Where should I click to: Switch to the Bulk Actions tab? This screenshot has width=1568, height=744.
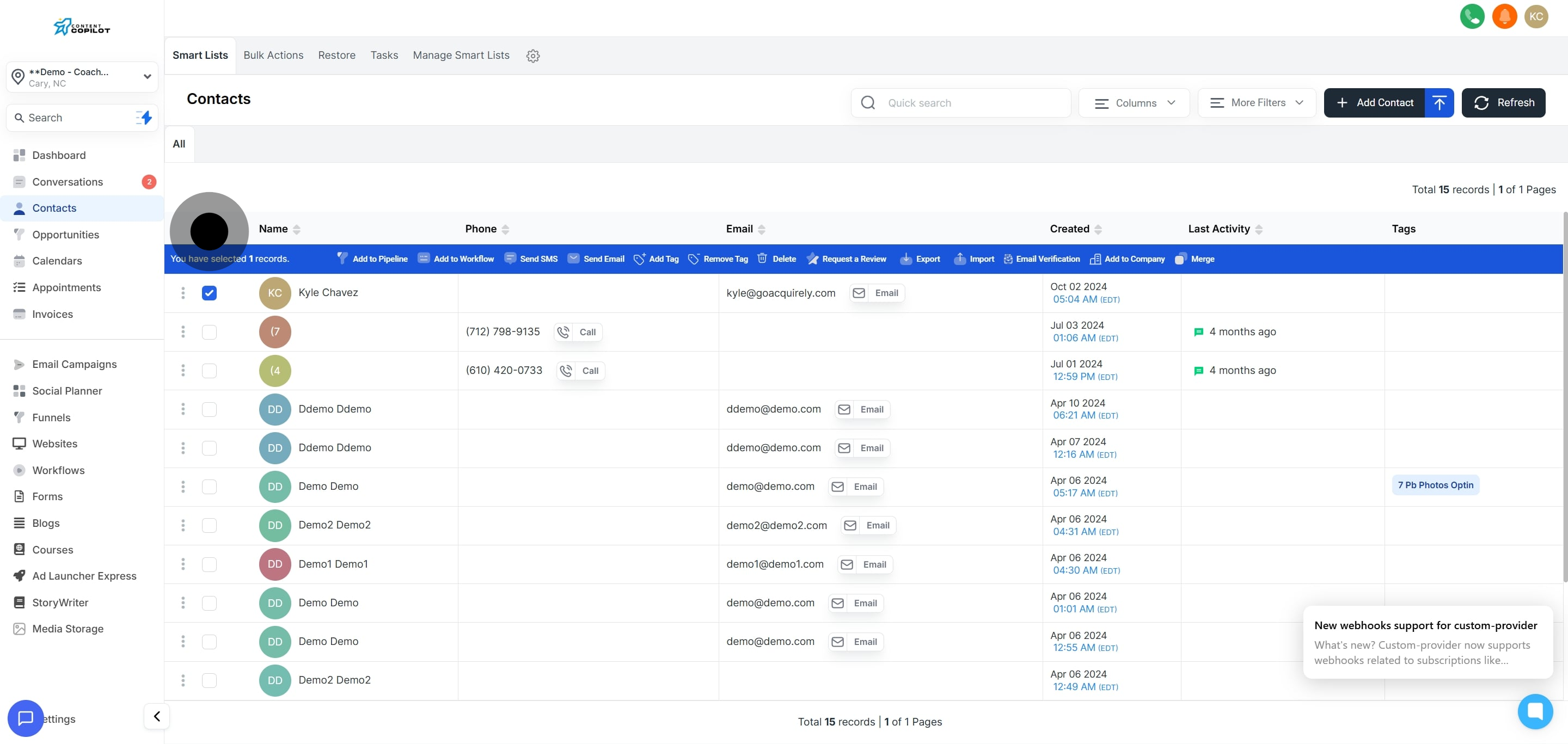pos(273,56)
